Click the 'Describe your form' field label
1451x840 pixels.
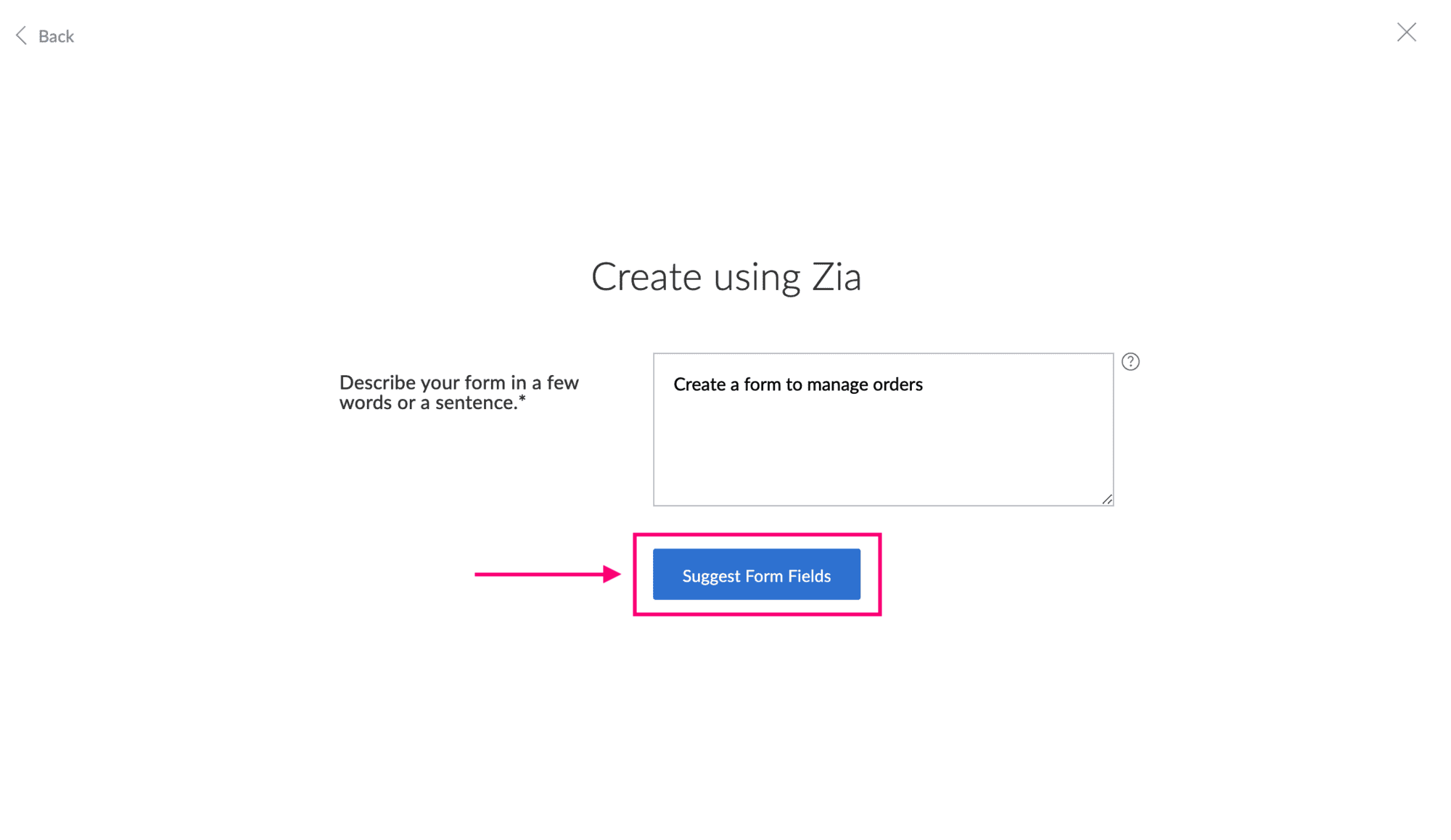(x=459, y=382)
